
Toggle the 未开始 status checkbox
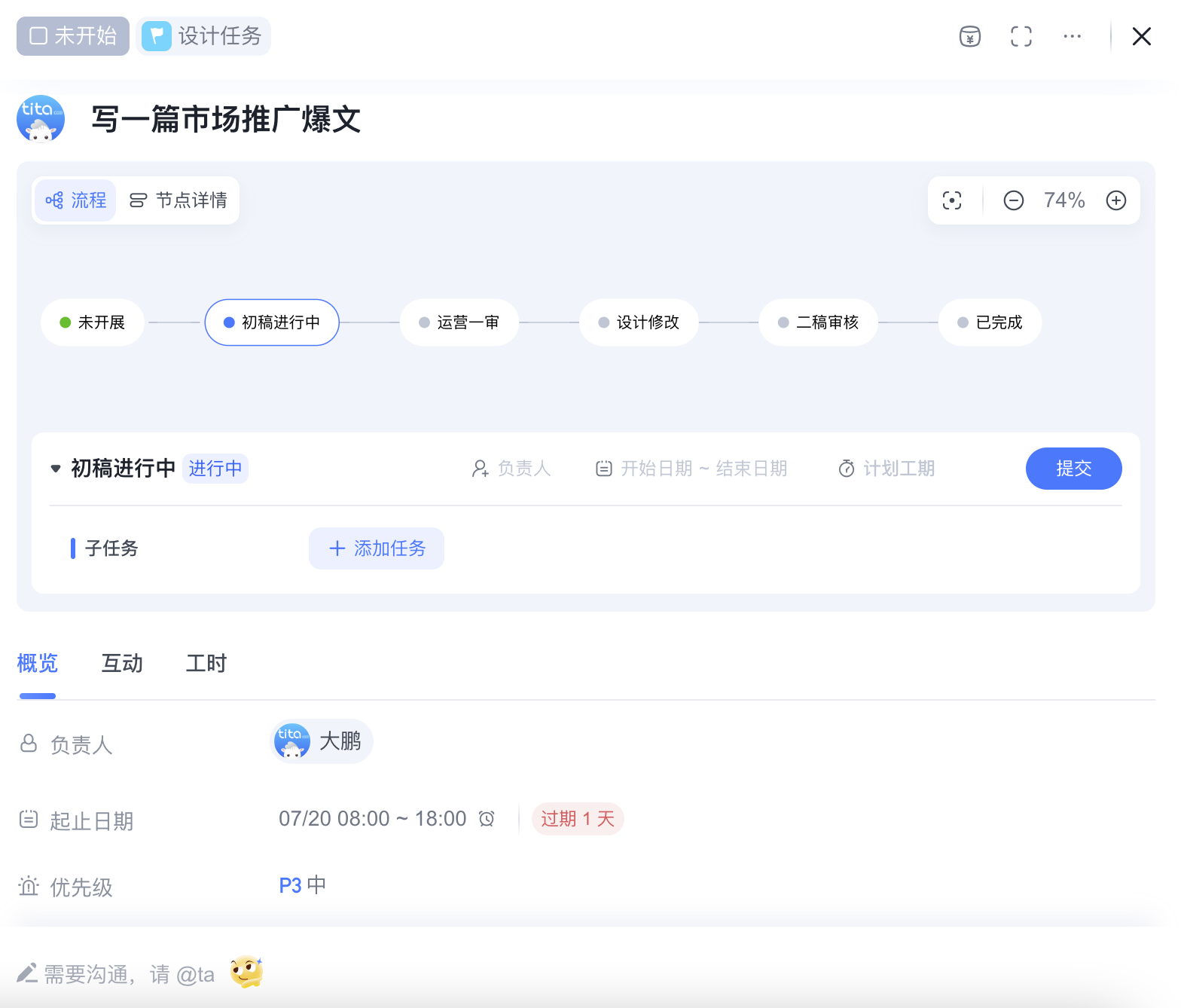[x=38, y=36]
